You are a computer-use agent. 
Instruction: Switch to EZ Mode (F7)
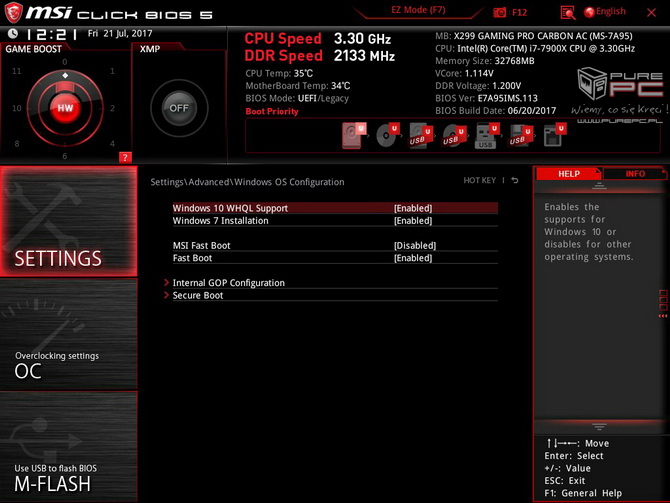point(418,10)
